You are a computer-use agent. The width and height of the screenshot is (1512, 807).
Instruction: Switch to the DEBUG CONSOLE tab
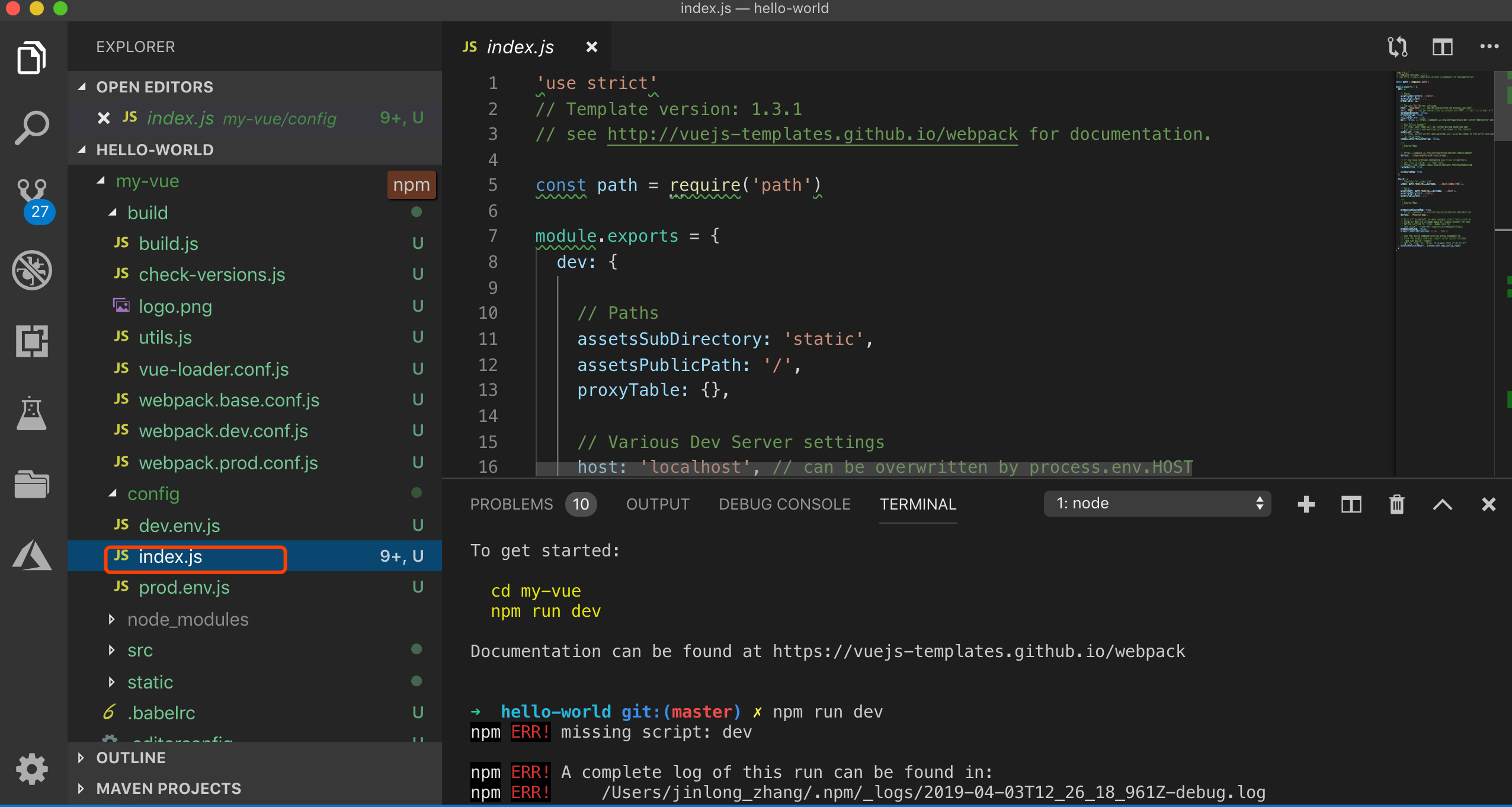[x=784, y=504]
